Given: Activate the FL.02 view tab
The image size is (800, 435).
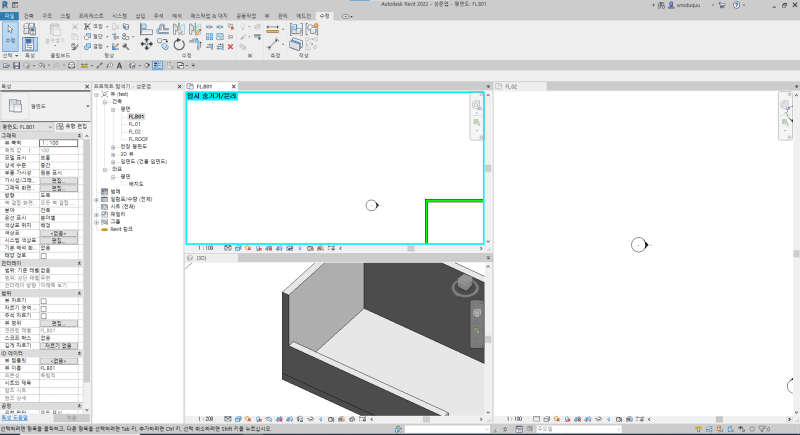Looking at the screenshot, I should [x=511, y=87].
